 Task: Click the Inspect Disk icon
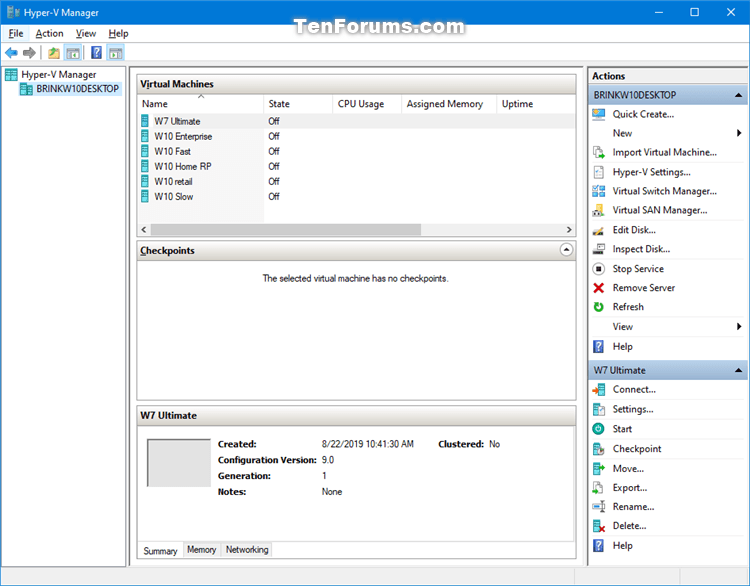(x=598, y=249)
